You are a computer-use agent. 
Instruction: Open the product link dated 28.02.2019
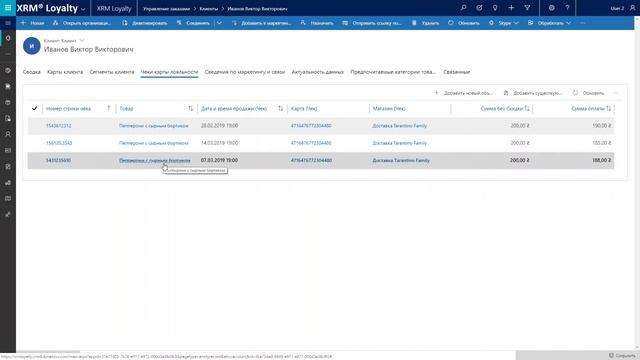(153, 126)
